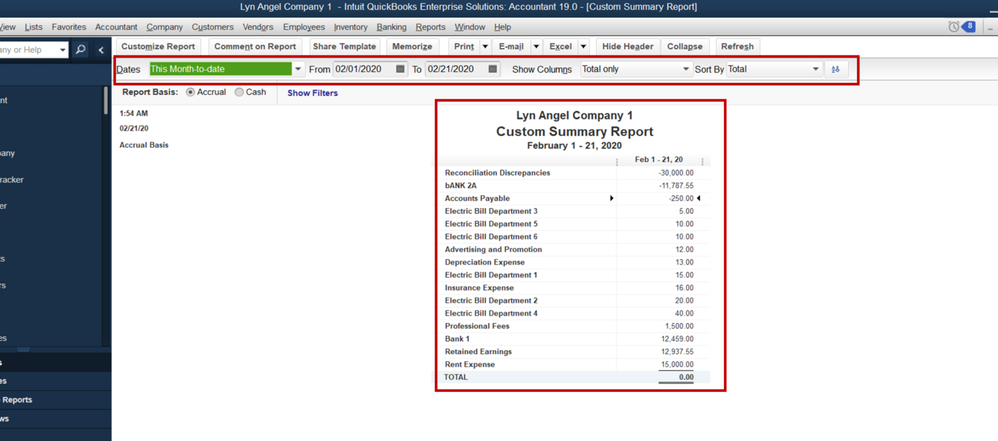Expand the Print button dropdown arrow

pyautogui.click(x=485, y=46)
